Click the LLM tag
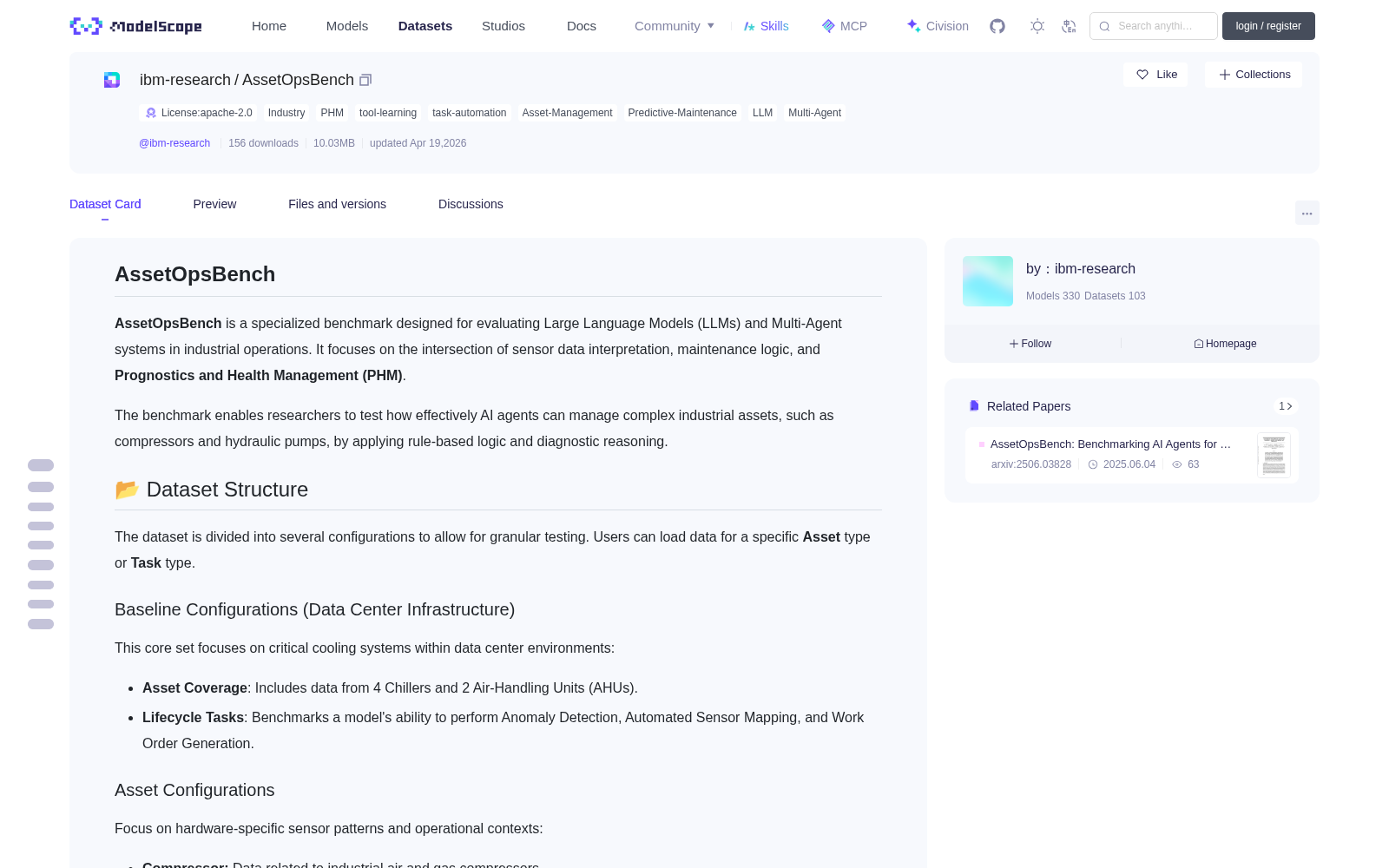 pyautogui.click(x=762, y=113)
